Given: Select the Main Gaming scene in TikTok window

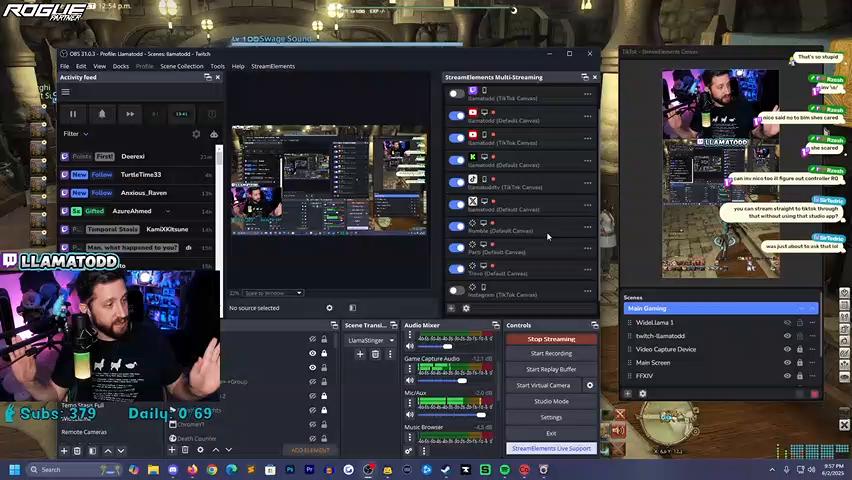Looking at the screenshot, I should click(x=721, y=308).
